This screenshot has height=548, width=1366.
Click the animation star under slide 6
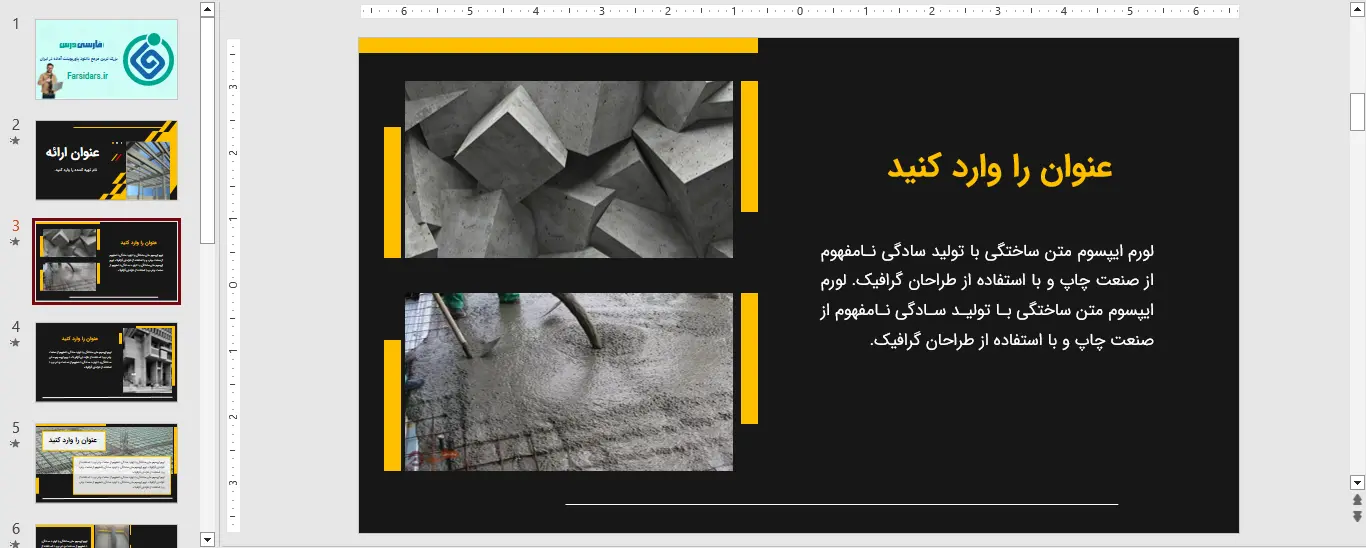point(15,543)
